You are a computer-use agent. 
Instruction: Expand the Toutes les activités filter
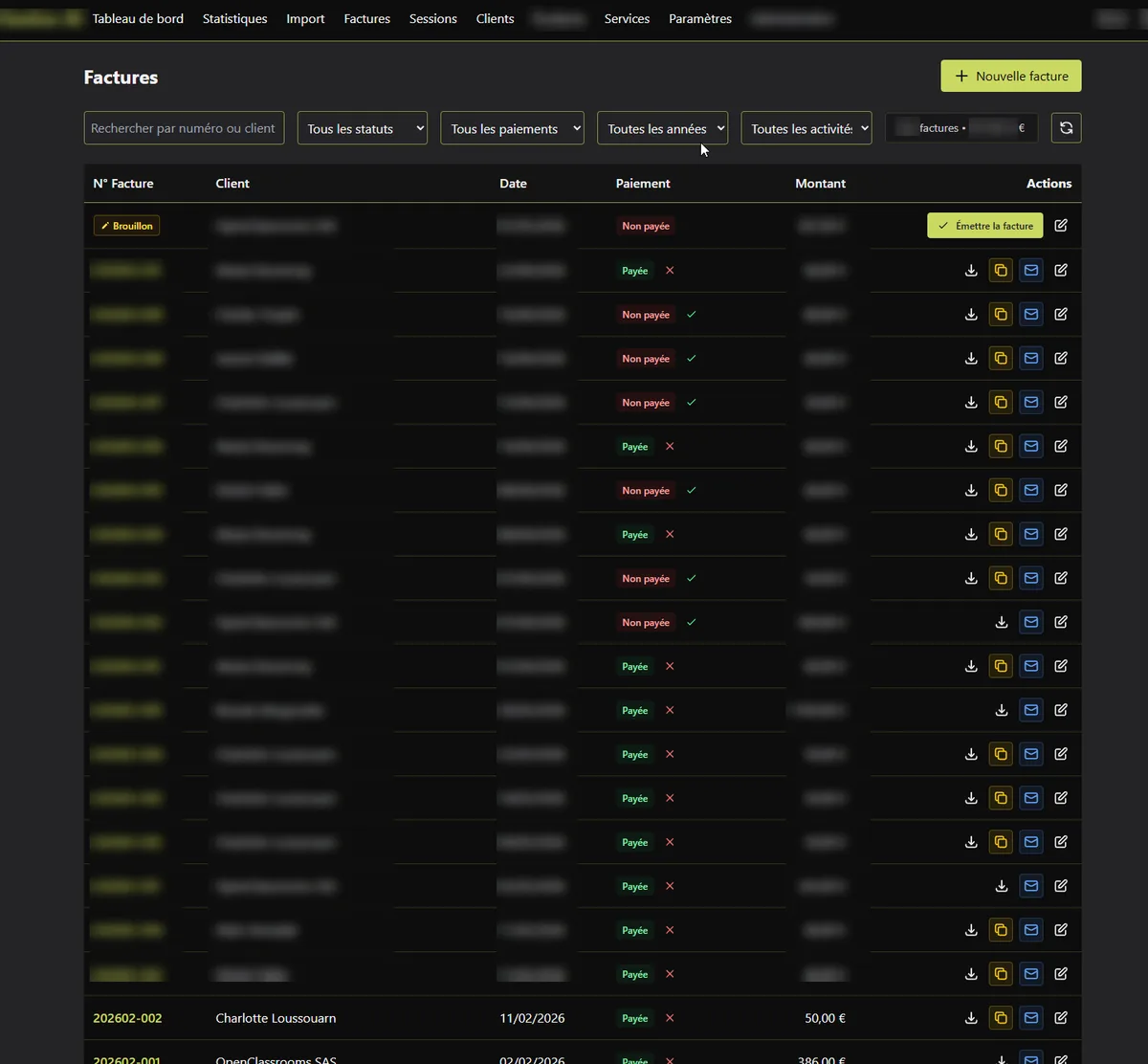[806, 128]
